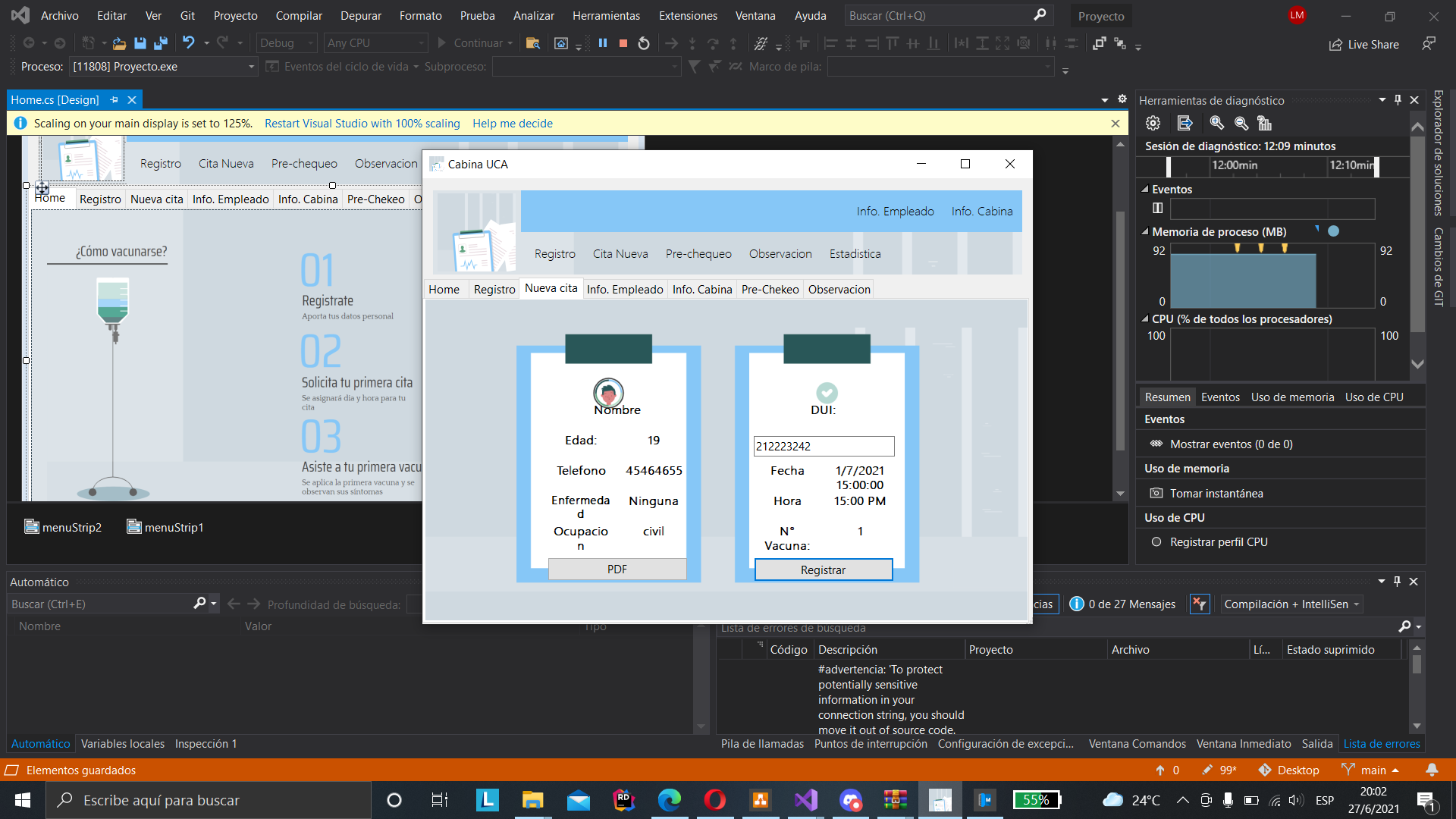Restart the debugging session icon
The height and width of the screenshot is (819, 1456).
pos(644,43)
